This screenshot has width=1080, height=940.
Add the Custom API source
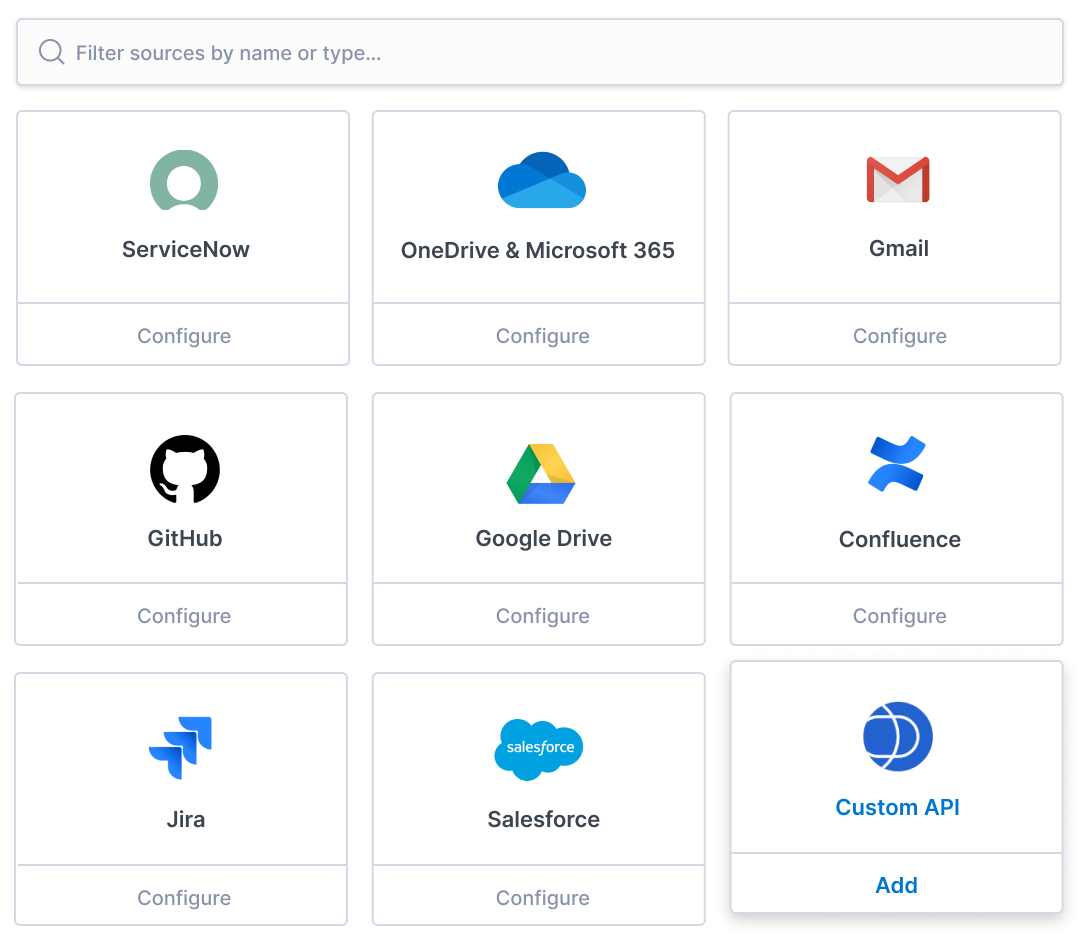[x=896, y=884]
